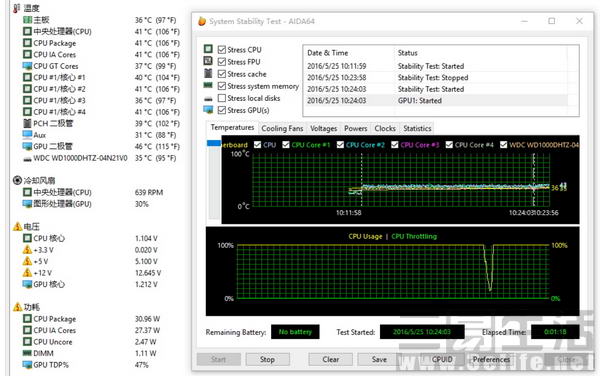Open the Preferences dialog

[491, 360]
